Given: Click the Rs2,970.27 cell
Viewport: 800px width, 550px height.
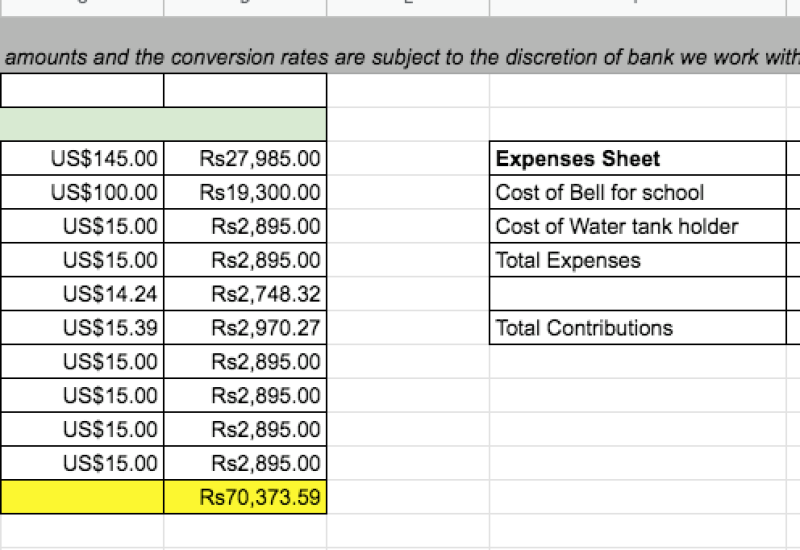Looking at the screenshot, I should point(245,328).
